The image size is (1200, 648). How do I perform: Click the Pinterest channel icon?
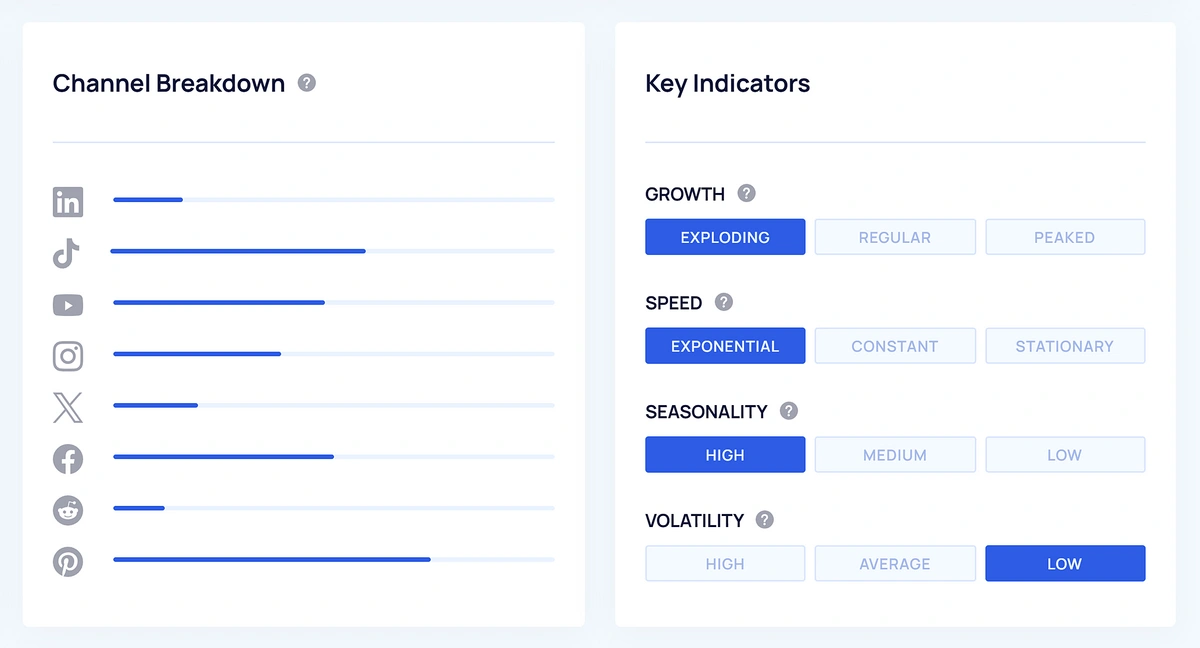[68, 562]
